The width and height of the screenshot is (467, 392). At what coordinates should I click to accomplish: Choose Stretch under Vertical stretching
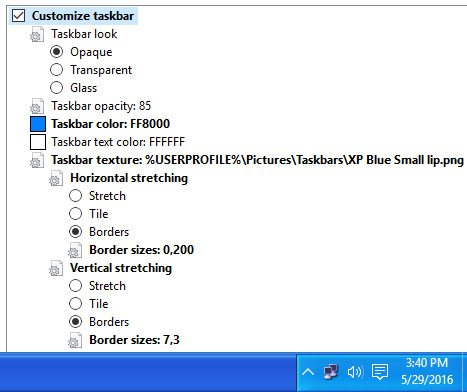tap(75, 286)
